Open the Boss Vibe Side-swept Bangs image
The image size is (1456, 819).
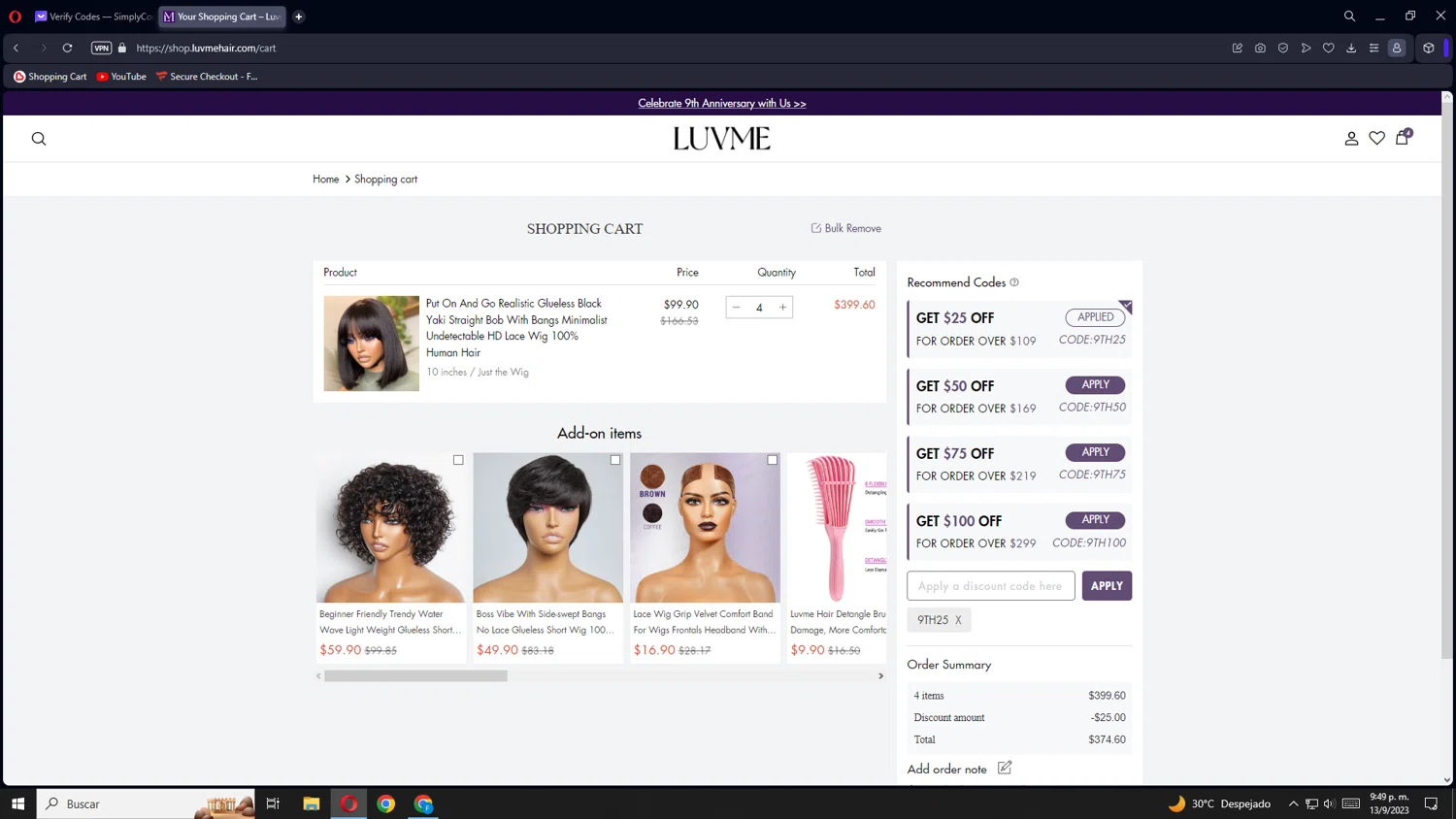[x=548, y=528]
